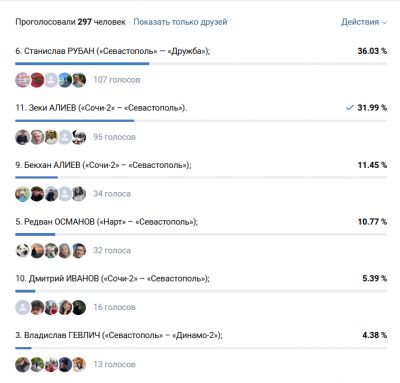This screenshot has width=400, height=383.
Task: Click the 36.03 % progress bar
Action: (201, 64)
